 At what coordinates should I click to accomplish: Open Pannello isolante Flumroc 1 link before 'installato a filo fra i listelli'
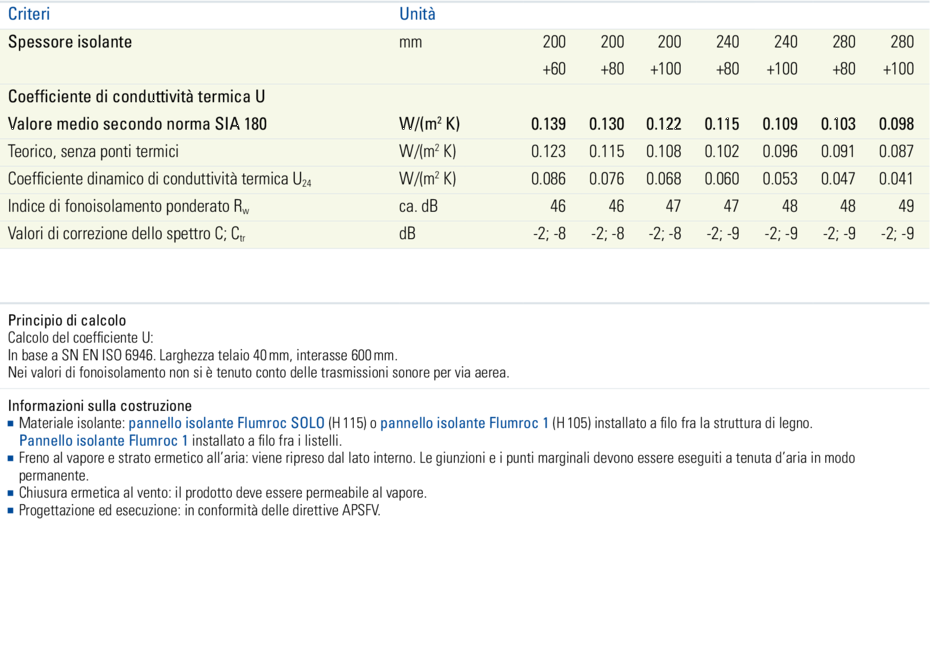click(103, 441)
